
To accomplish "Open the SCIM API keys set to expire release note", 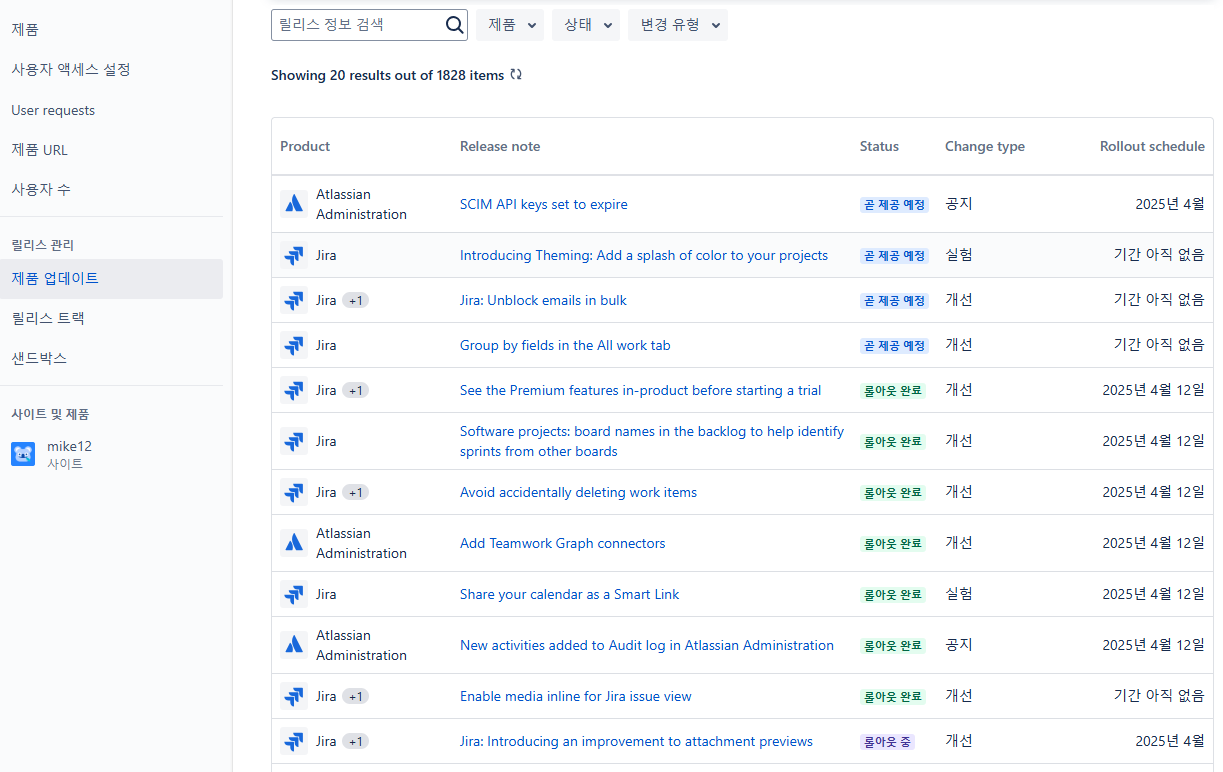I will [x=544, y=204].
